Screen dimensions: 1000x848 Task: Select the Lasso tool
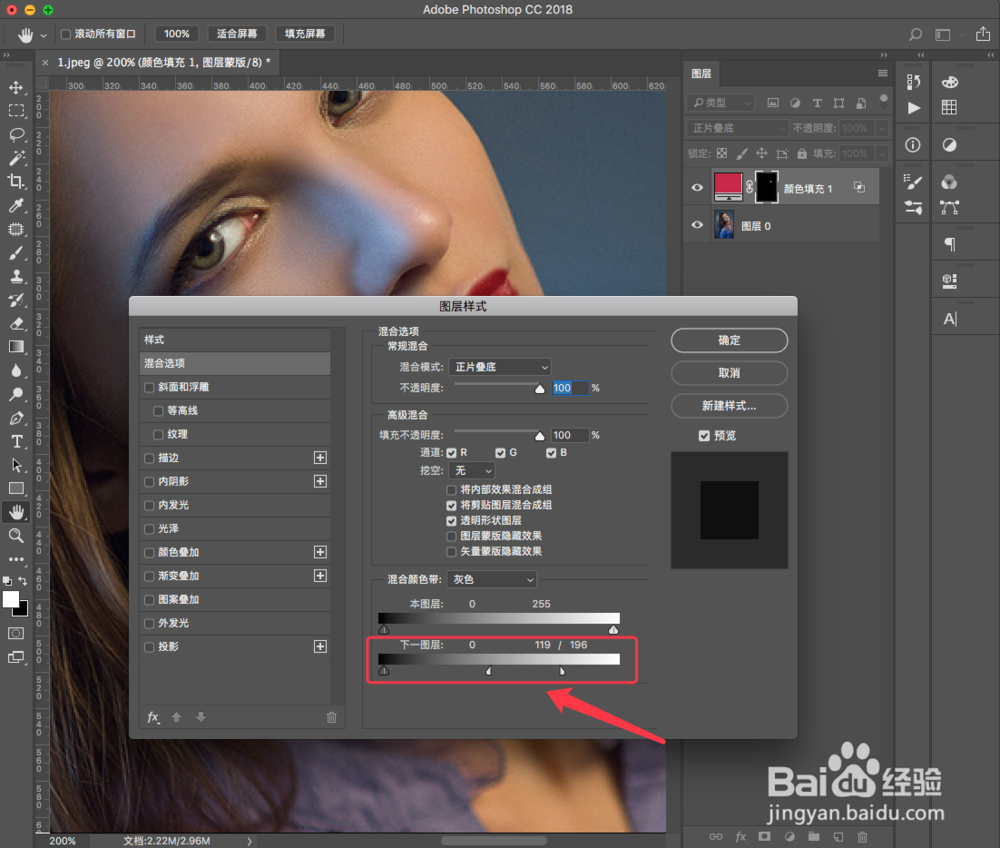15,136
